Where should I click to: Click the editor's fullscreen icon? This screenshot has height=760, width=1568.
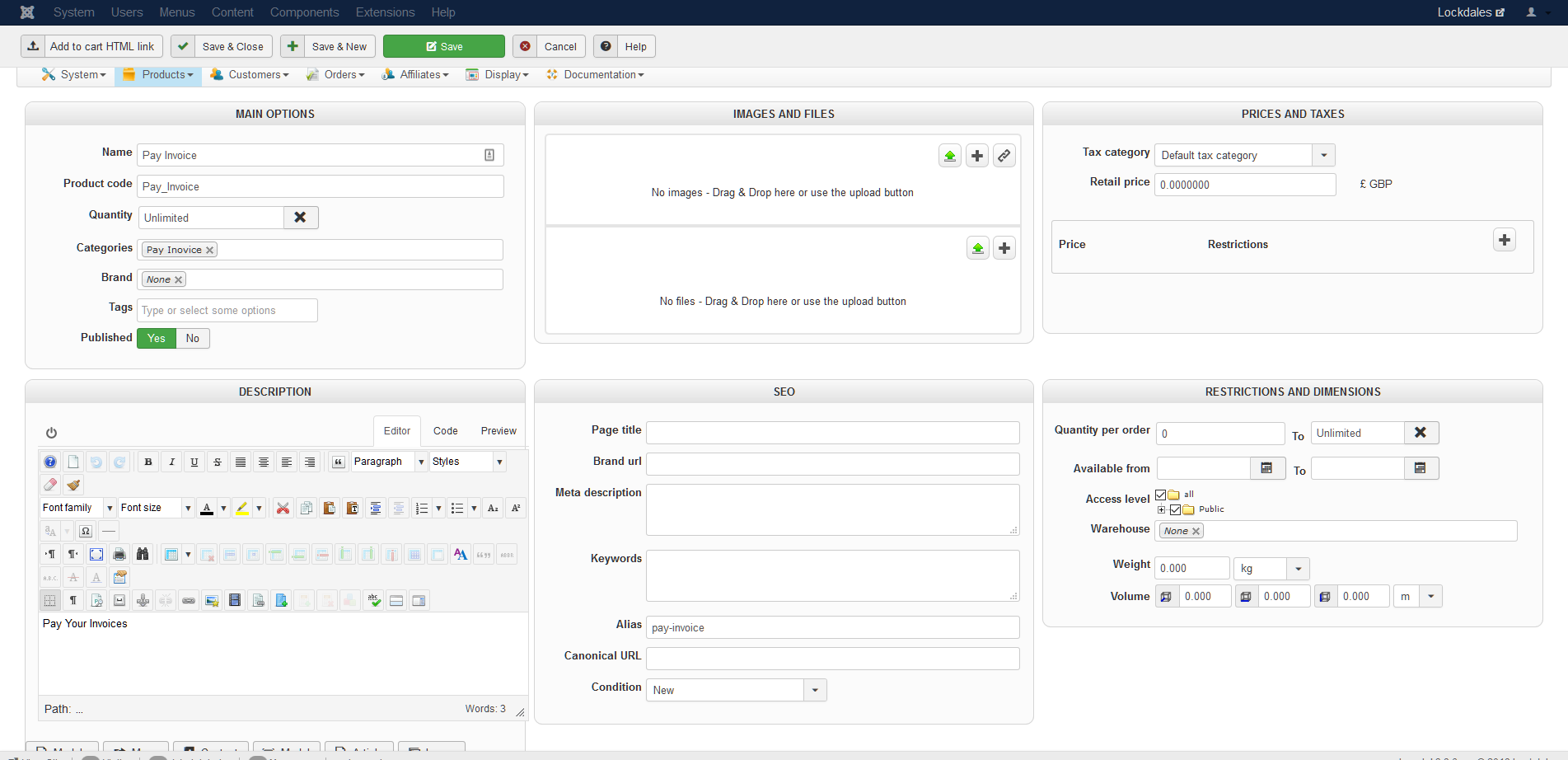(96, 554)
